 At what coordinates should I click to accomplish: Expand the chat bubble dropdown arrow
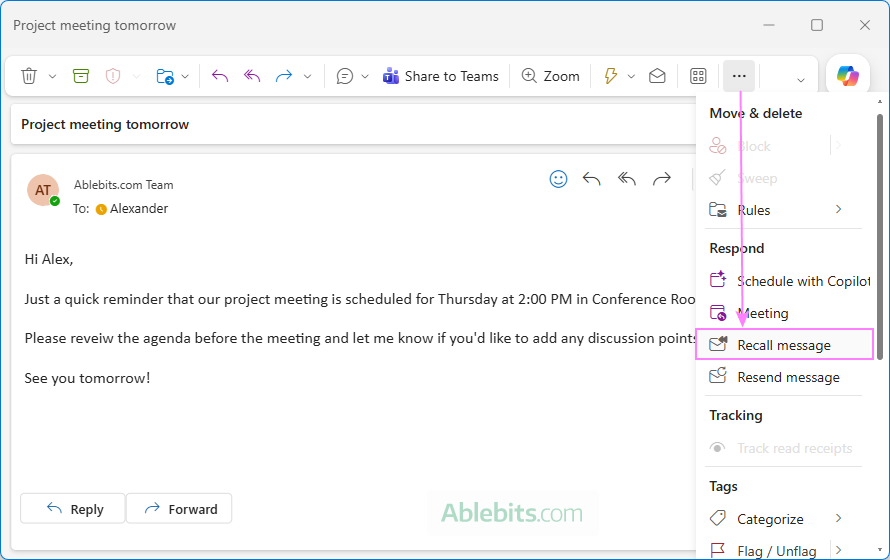[365, 76]
